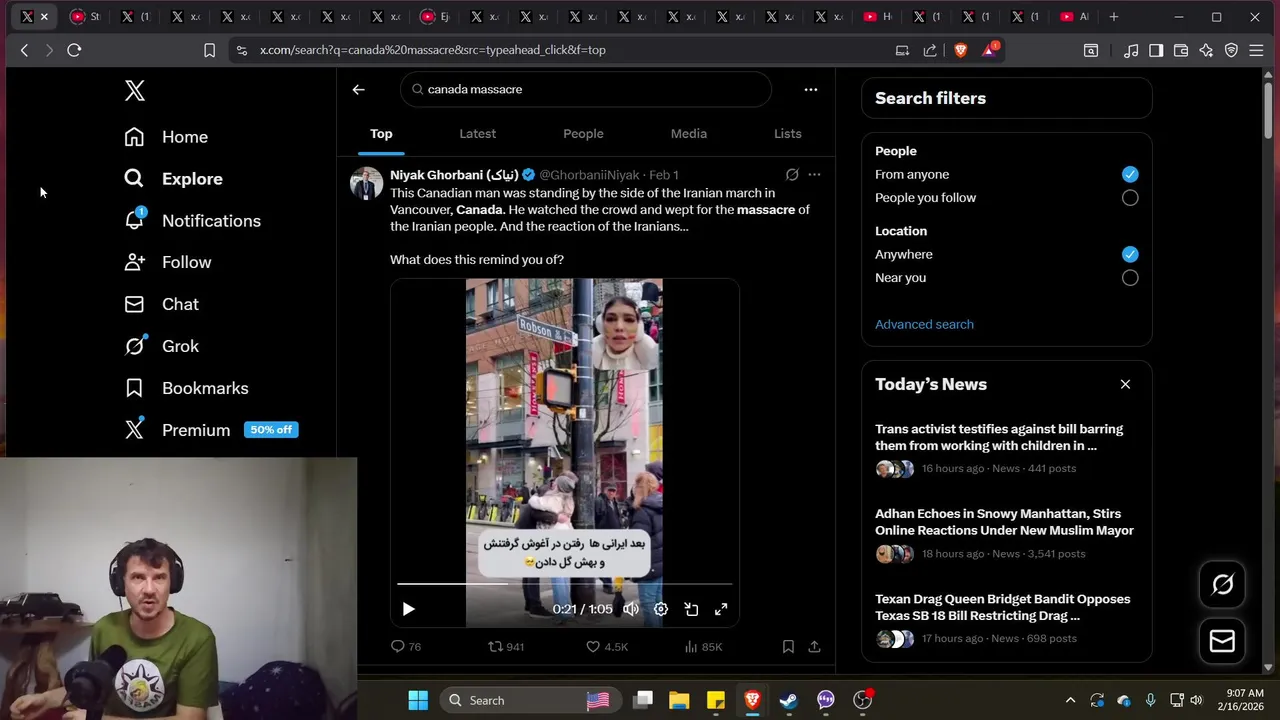This screenshot has height=720, width=1280.
Task: Reload the page
Action: (74, 50)
